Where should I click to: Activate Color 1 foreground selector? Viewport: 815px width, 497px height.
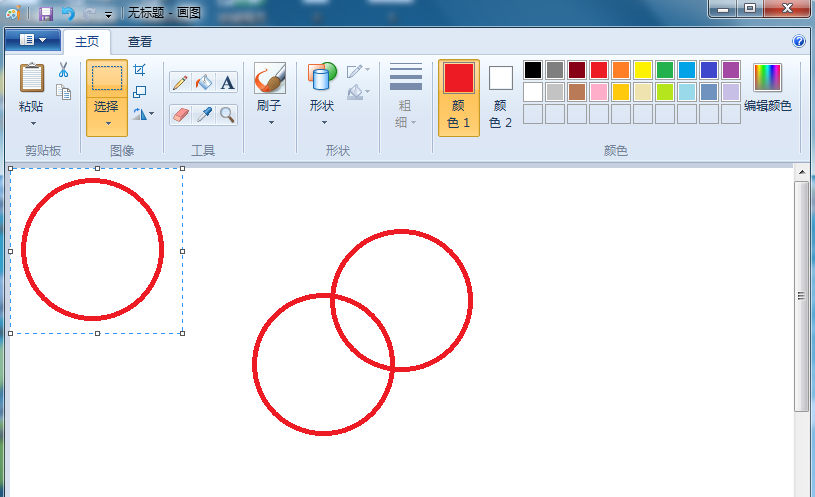pyautogui.click(x=459, y=98)
